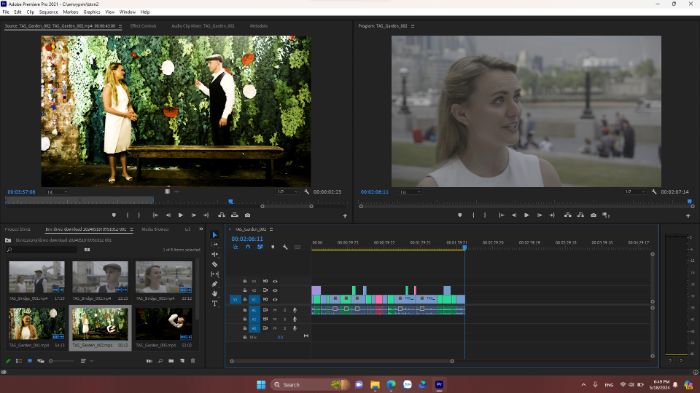700x393 pixels.
Task: Select the Razor tool
Action: (215, 264)
